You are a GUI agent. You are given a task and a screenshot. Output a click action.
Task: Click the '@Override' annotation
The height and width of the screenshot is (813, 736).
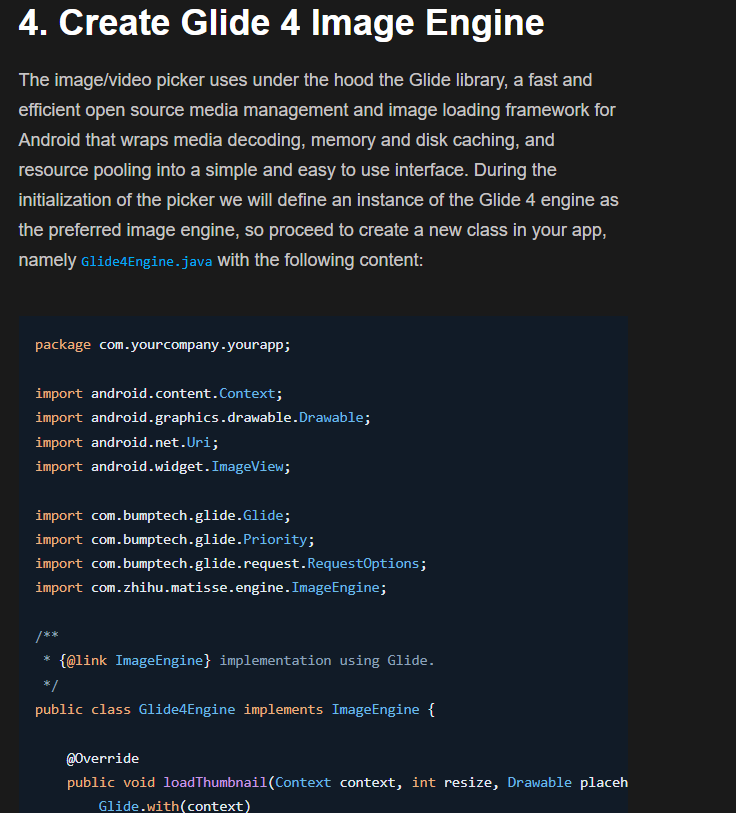coord(103,759)
